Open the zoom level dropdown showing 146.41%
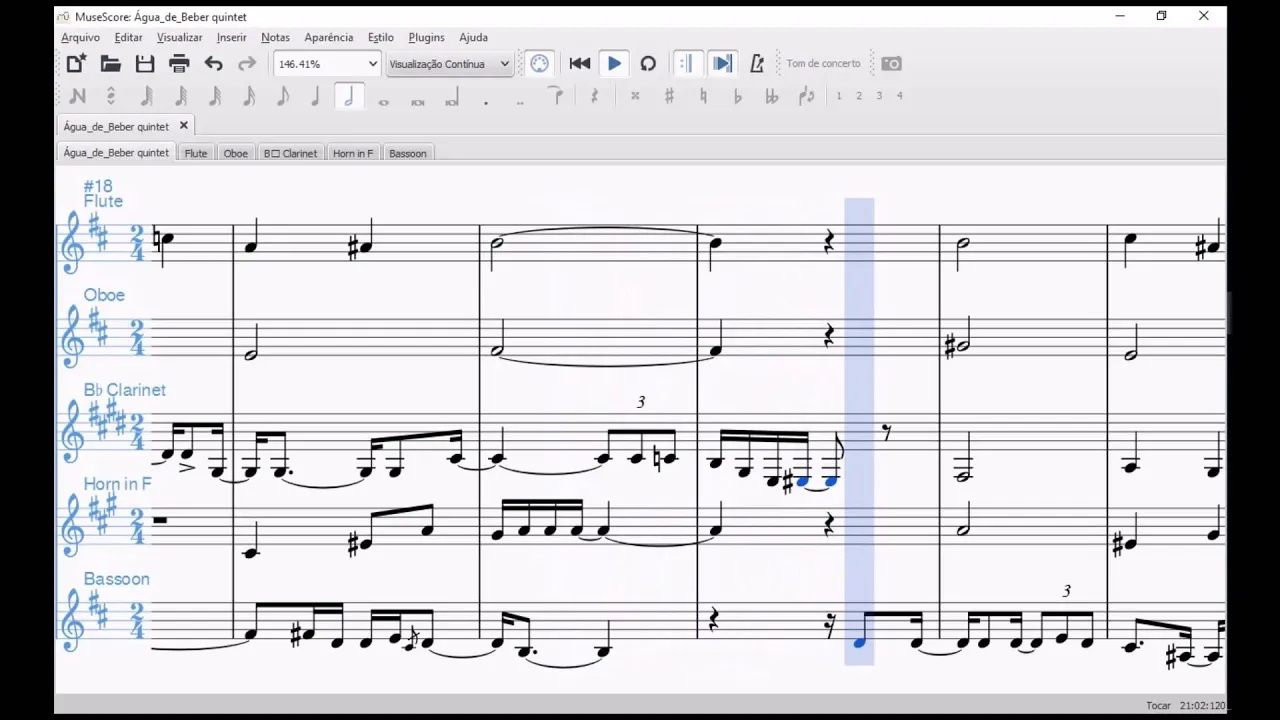The image size is (1280, 720). (327, 64)
